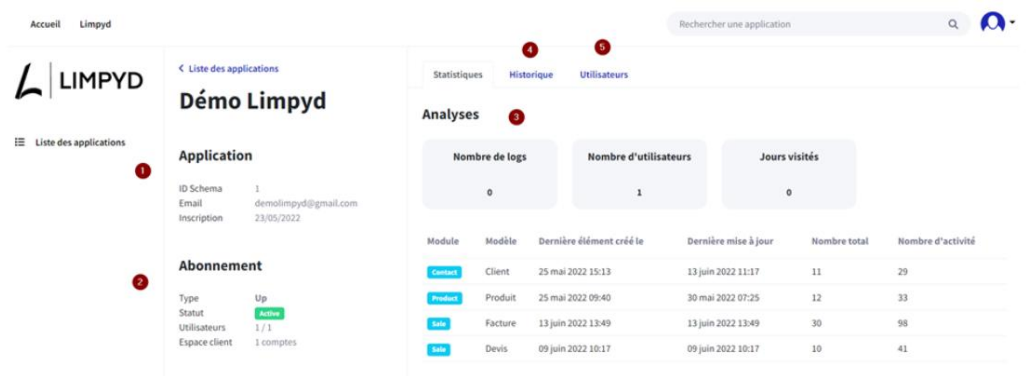Viewport: 1033px width, 376px height.
Task: Click the subscription type value Up
Action: [x=261, y=298]
